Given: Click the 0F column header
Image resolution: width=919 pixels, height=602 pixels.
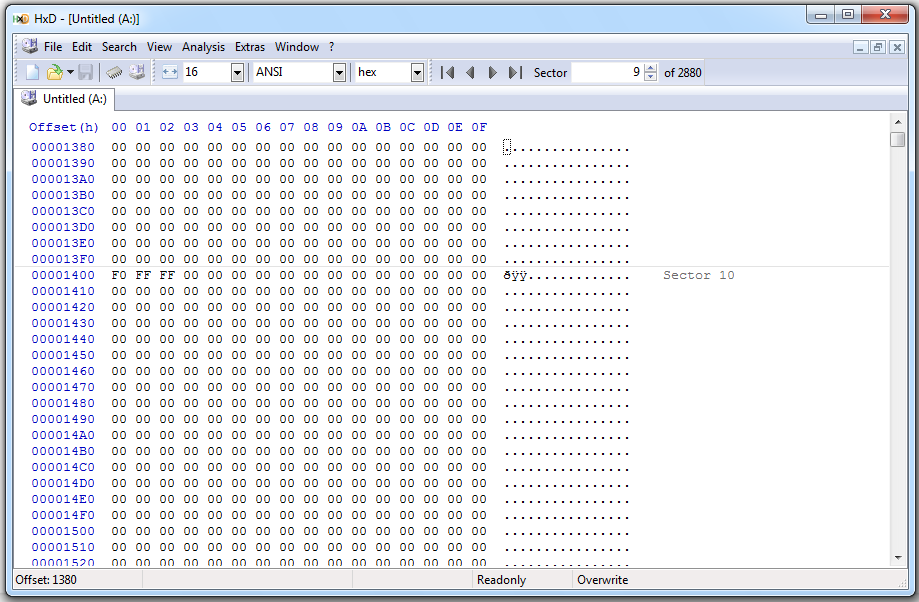Looking at the screenshot, I should [479, 127].
